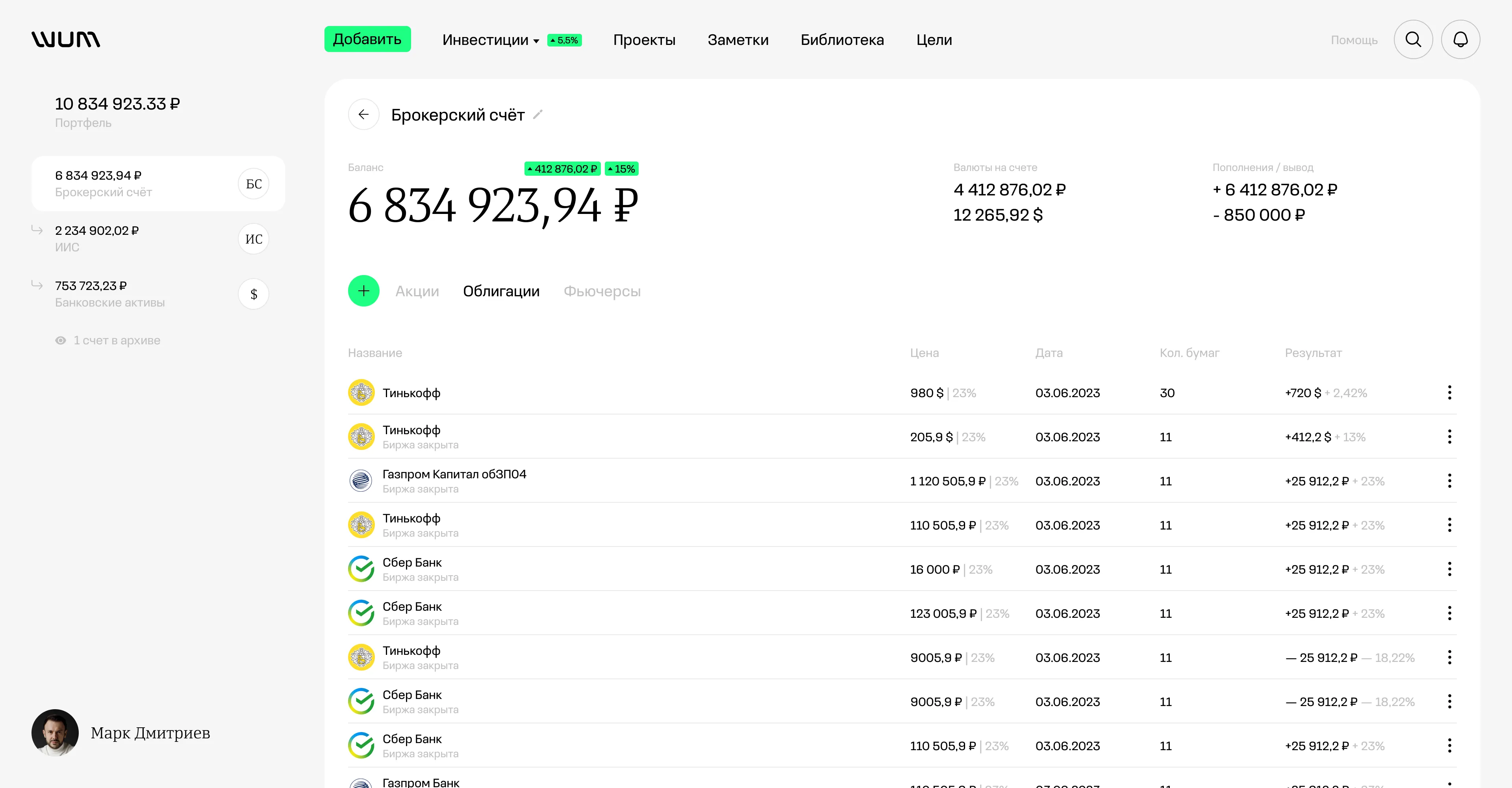Open the three-dot menu for Сбер Банк 110 505,9 ₽ row
The image size is (1512, 788).
(x=1449, y=746)
